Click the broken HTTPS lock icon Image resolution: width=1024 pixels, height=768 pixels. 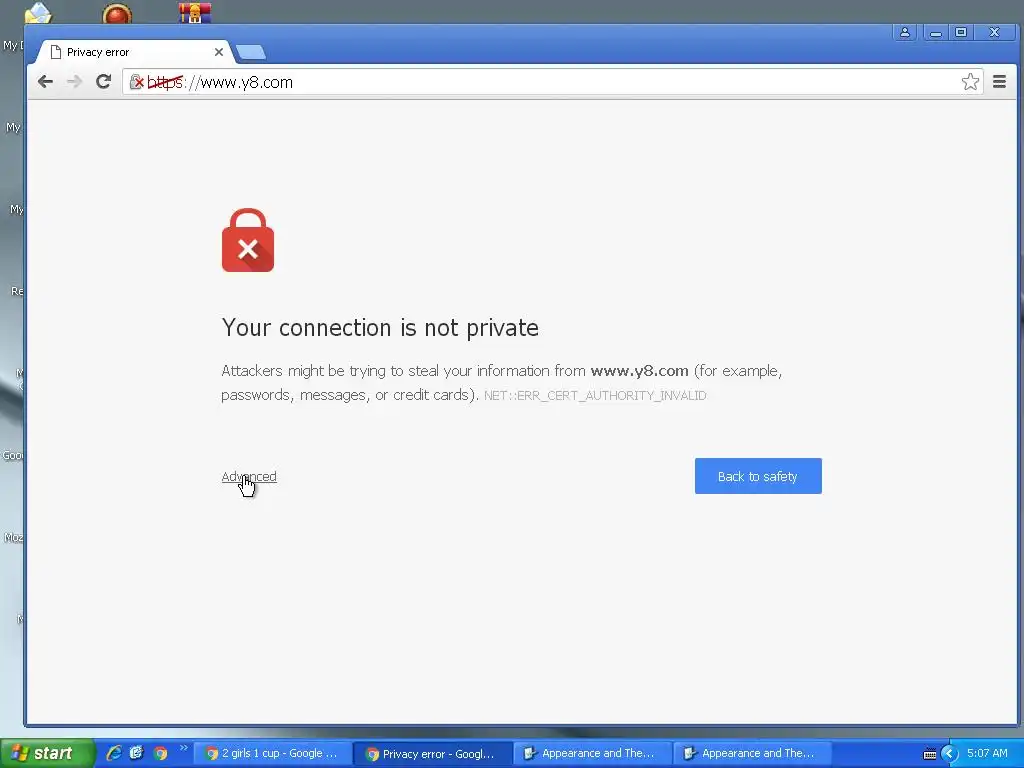[136, 82]
